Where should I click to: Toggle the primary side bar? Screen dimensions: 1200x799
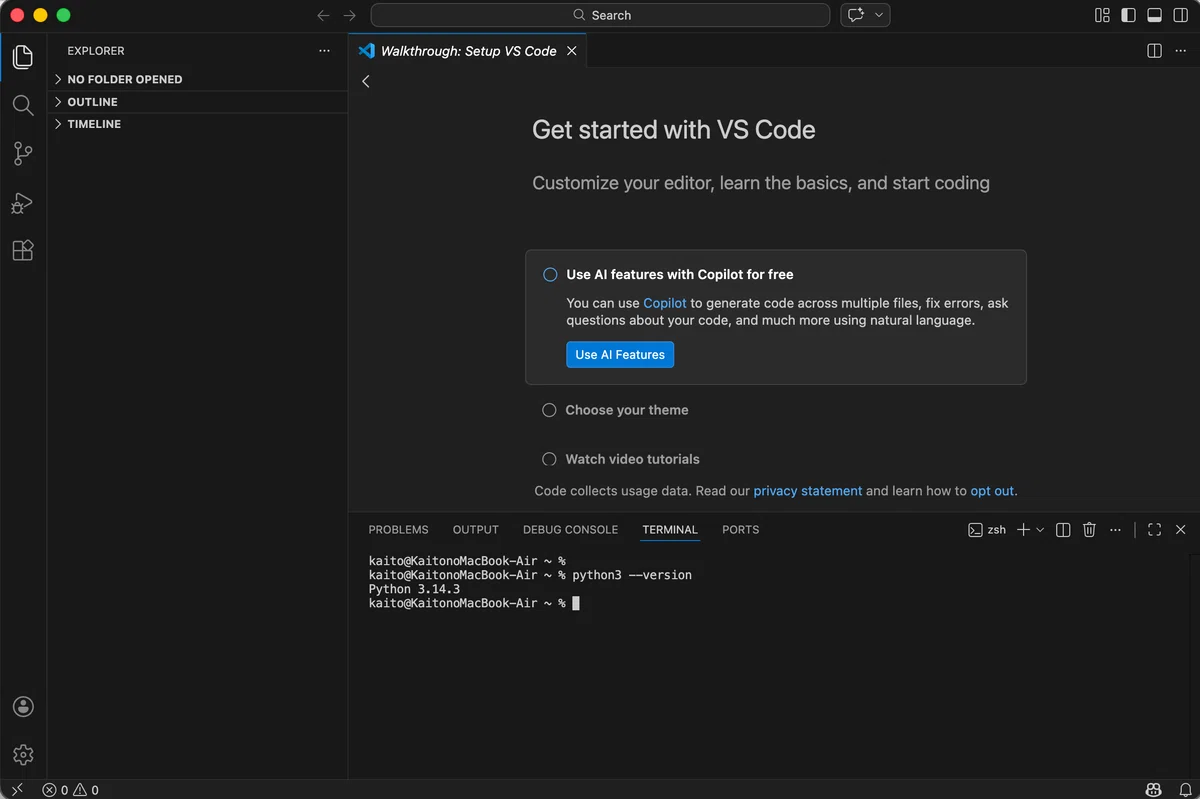(1128, 15)
